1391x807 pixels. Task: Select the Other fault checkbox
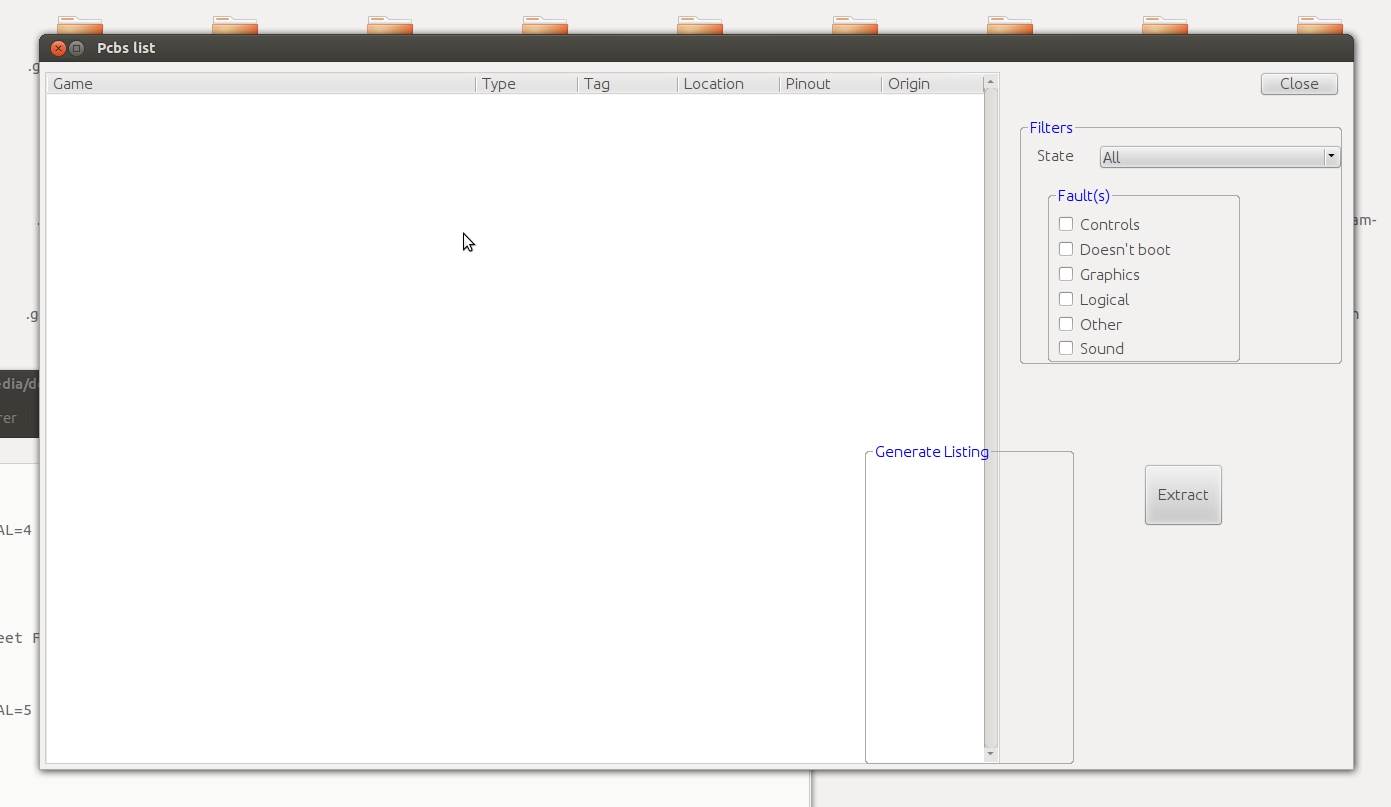click(x=1066, y=324)
